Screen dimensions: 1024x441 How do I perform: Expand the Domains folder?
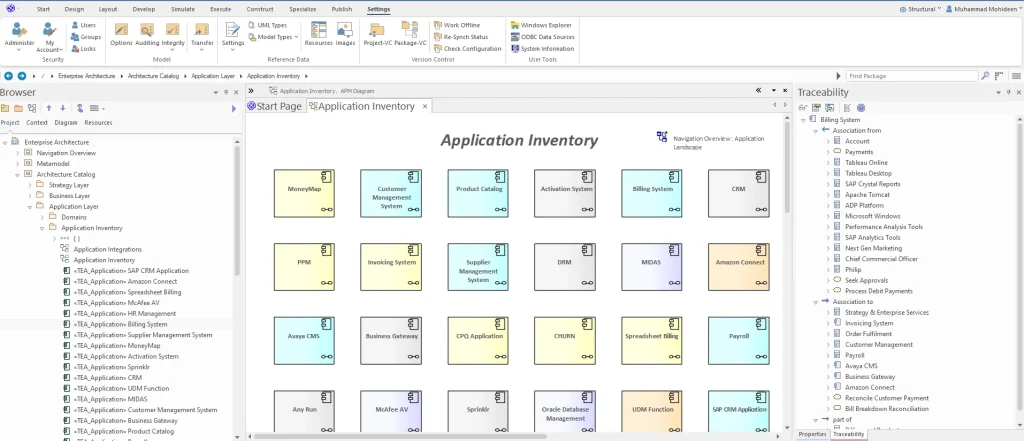point(42,217)
